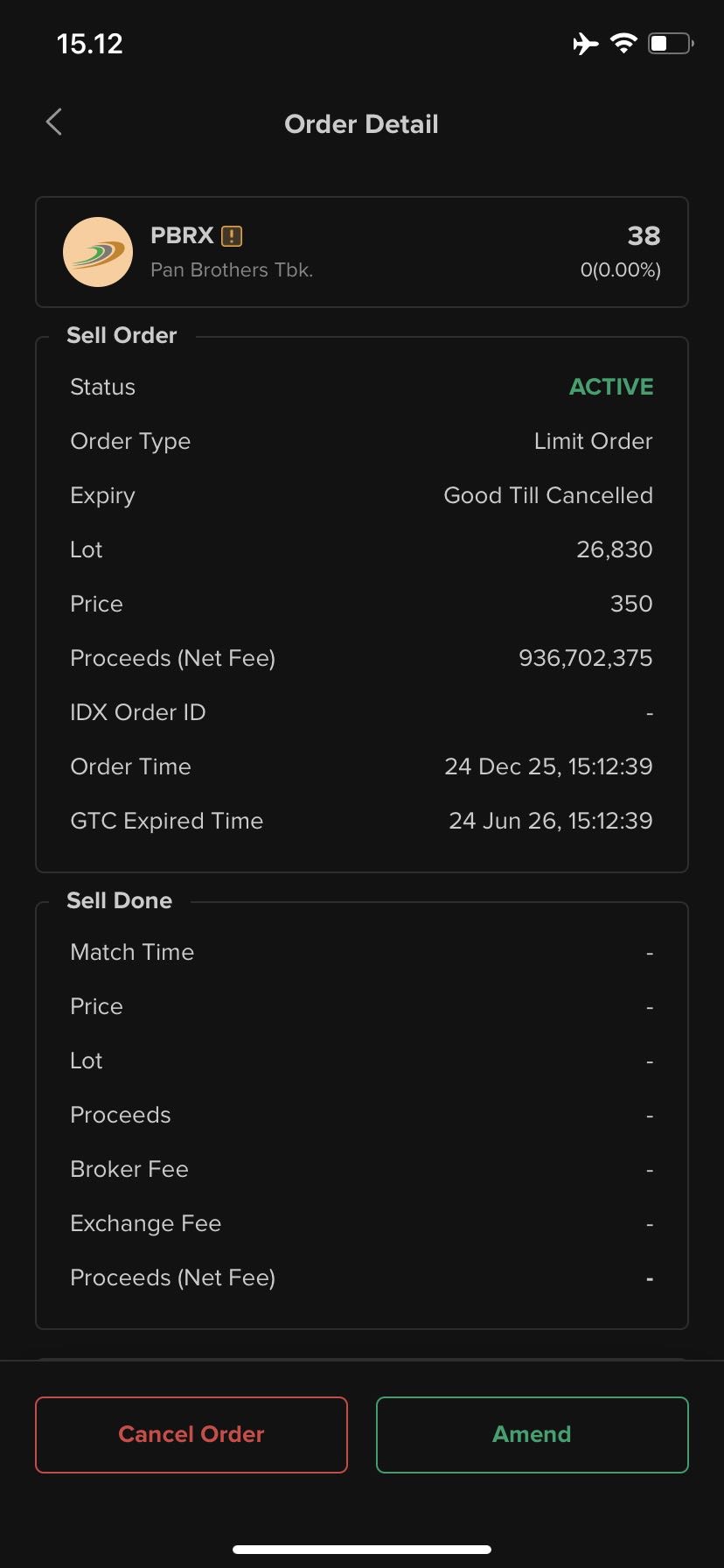The image size is (724, 1568).
Task: Open the PBRX stock card
Action: (362, 252)
